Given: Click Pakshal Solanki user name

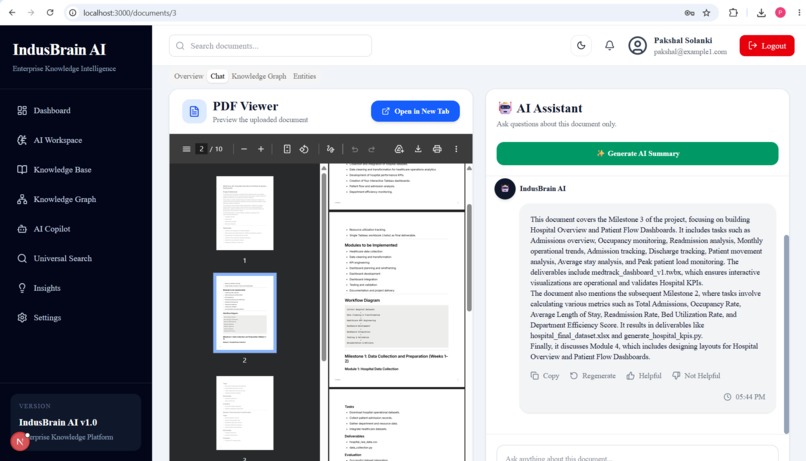Looking at the screenshot, I should pos(683,40).
